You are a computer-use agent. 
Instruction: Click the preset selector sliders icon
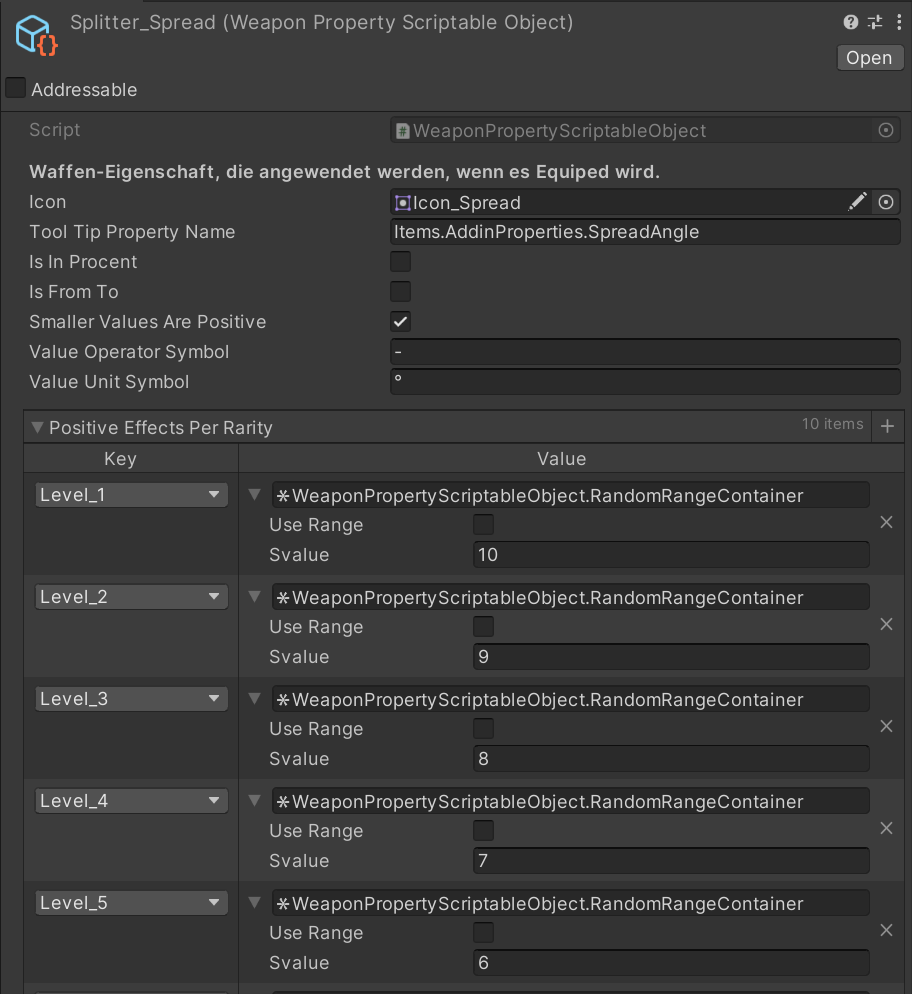tap(875, 22)
